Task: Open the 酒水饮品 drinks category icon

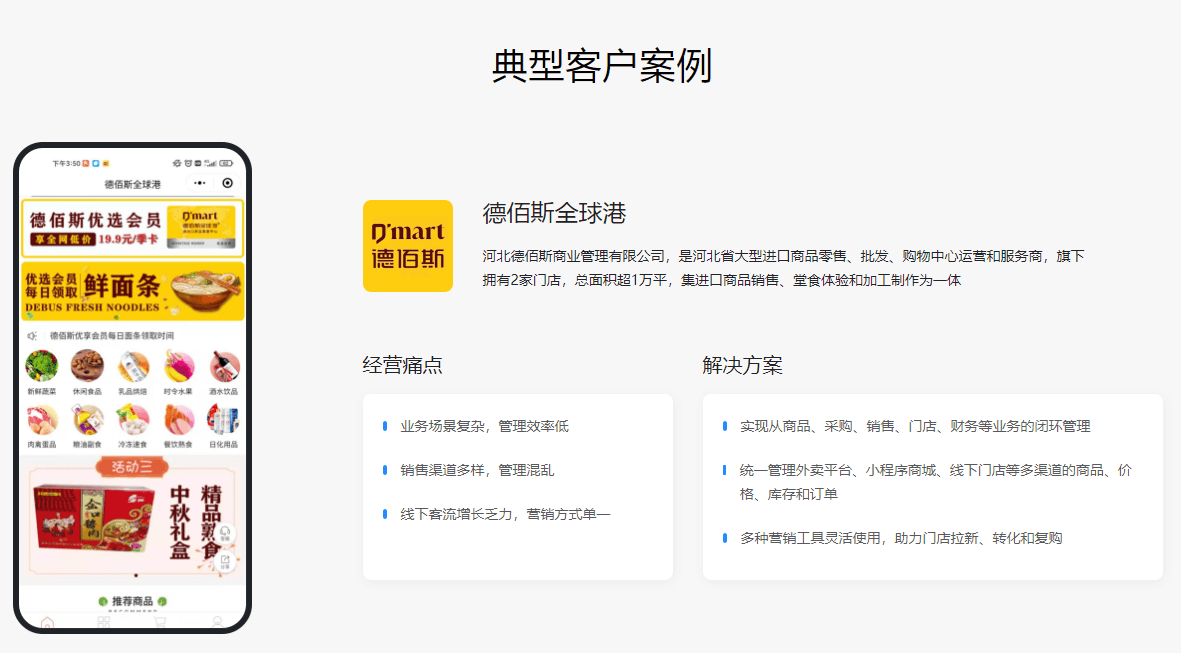Action: [224, 367]
